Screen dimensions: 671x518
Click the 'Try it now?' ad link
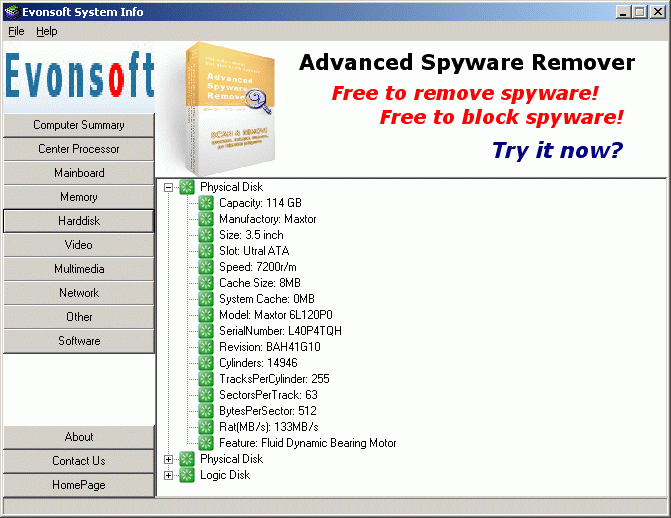tap(558, 151)
